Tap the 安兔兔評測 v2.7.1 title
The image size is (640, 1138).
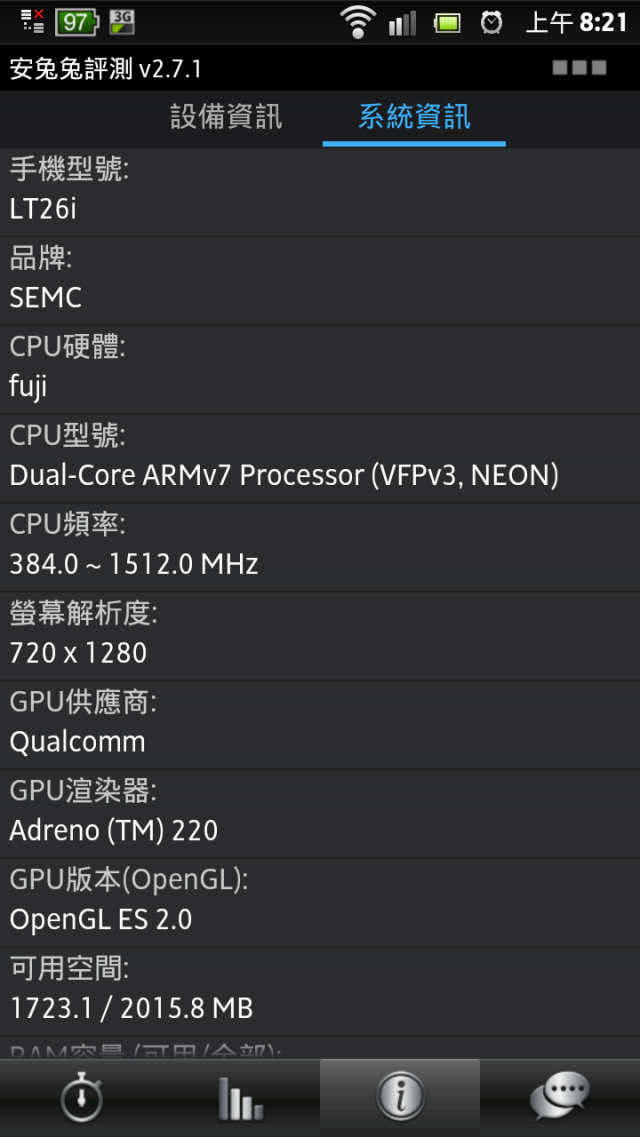click(x=105, y=69)
